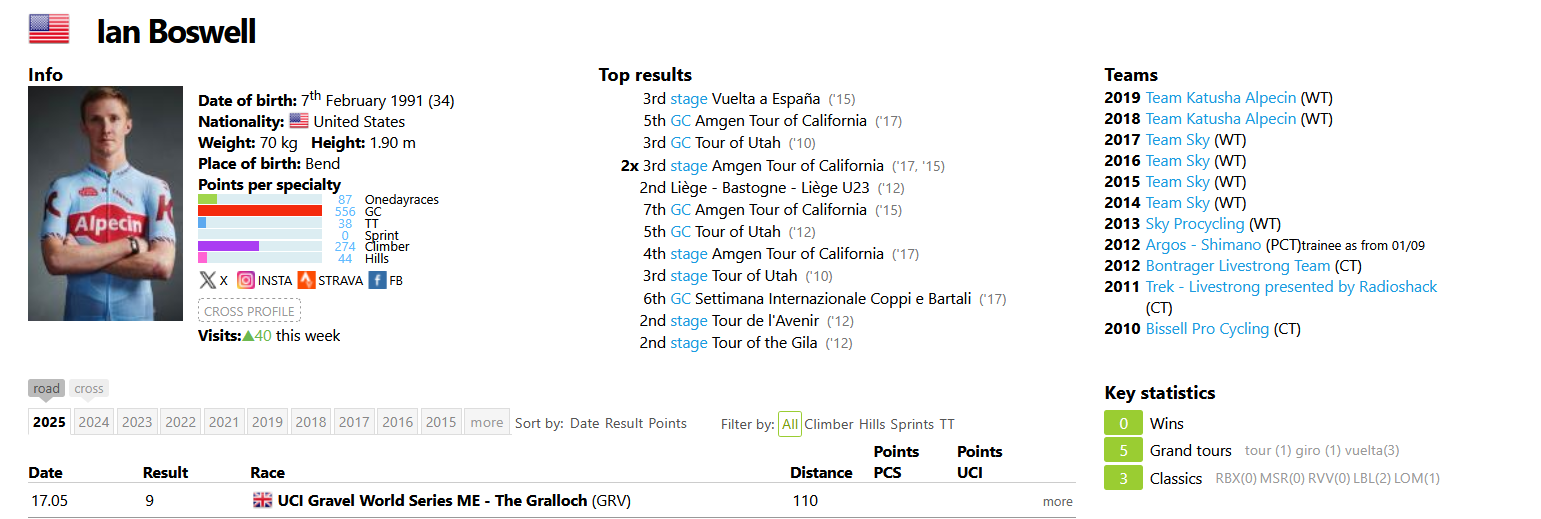Image resolution: width=1541 pixels, height=519 pixels.
Task: Click the red GC points bar
Action: click(x=260, y=211)
